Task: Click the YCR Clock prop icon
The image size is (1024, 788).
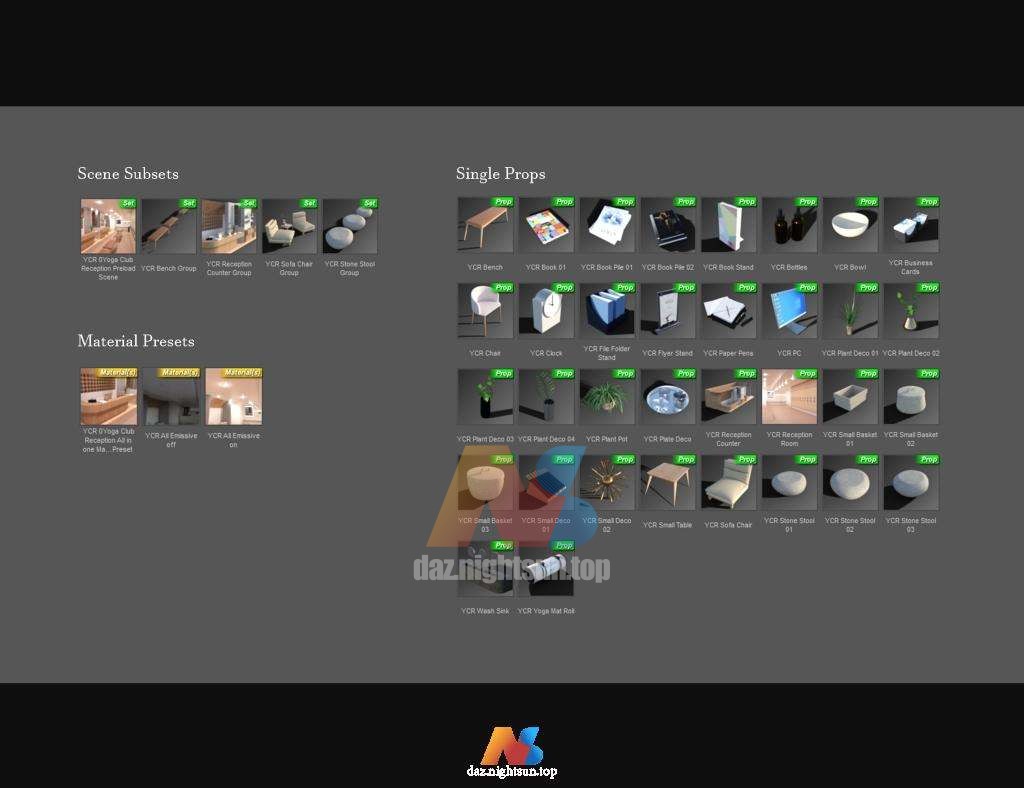Action: coord(546,311)
